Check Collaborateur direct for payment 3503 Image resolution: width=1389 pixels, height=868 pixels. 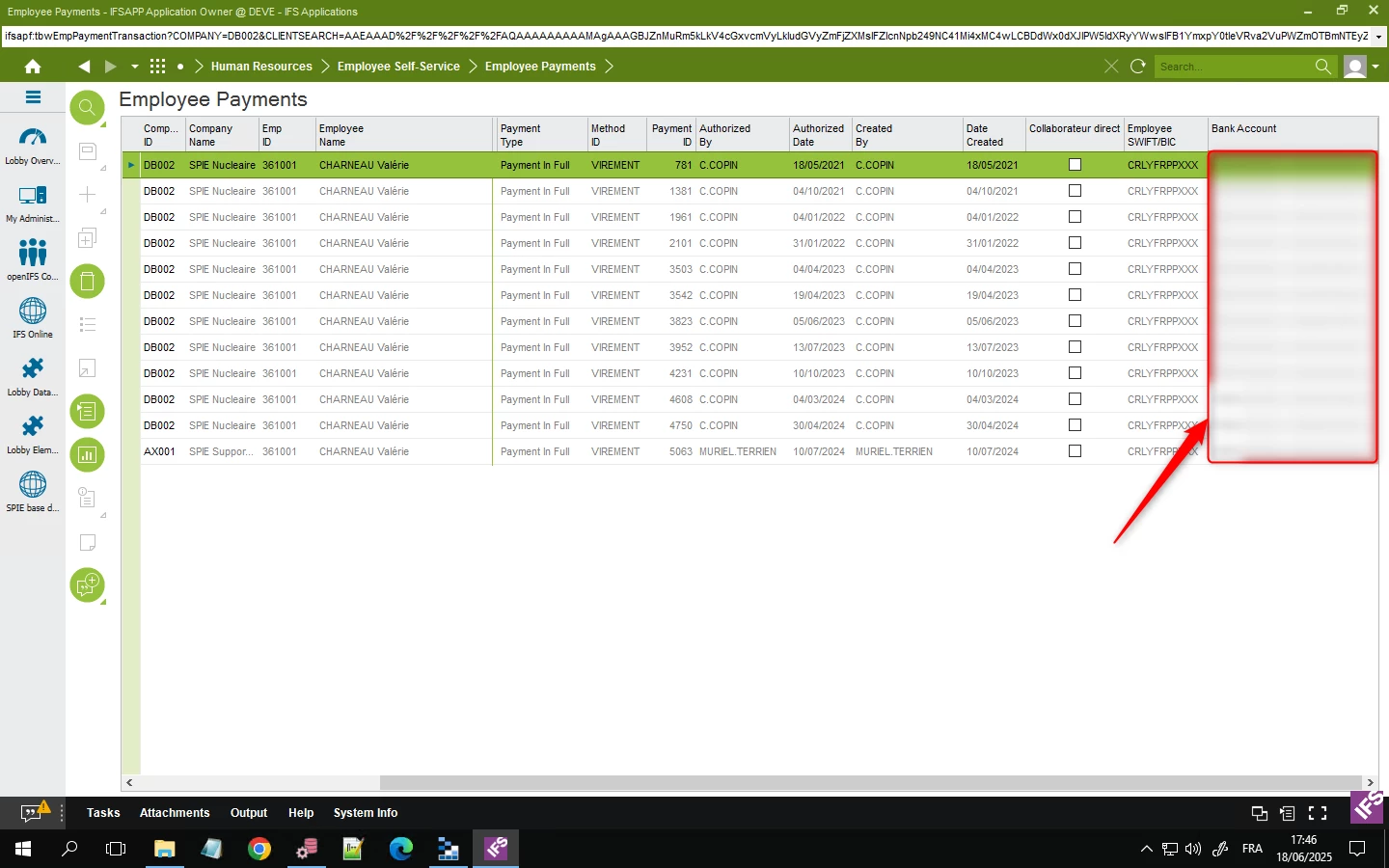point(1075,269)
